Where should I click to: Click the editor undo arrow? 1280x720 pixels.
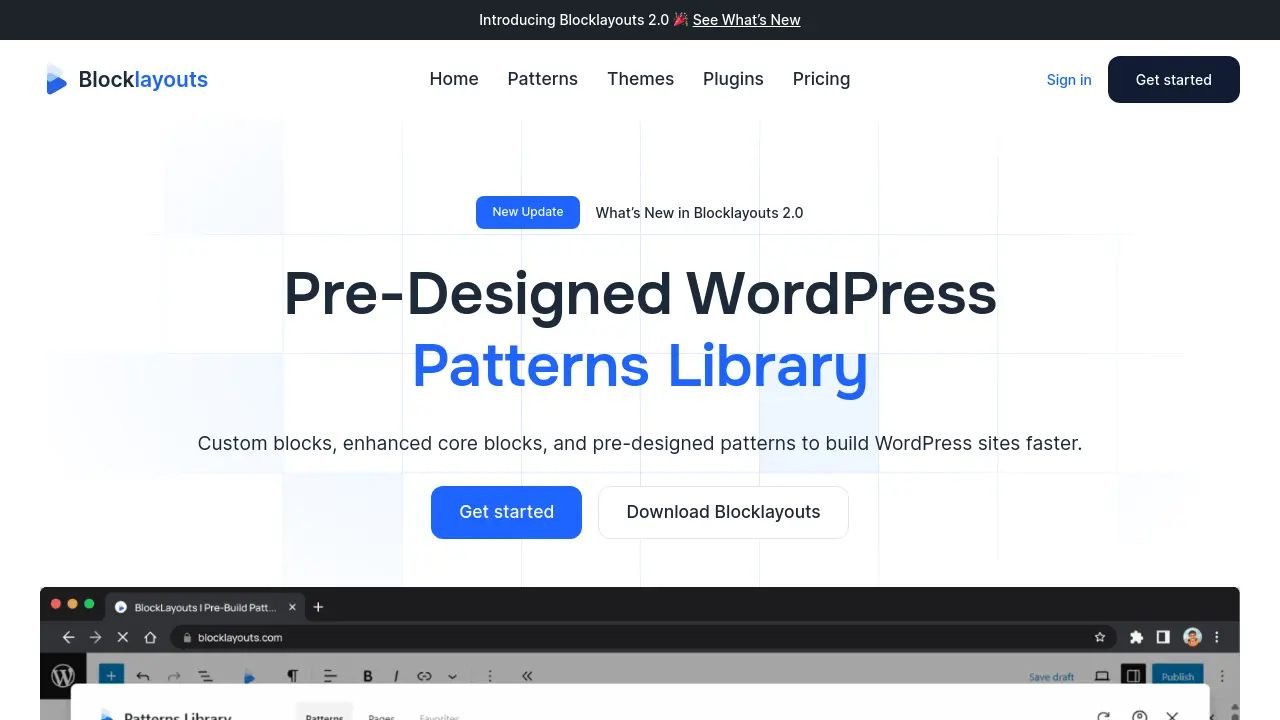(x=143, y=676)
